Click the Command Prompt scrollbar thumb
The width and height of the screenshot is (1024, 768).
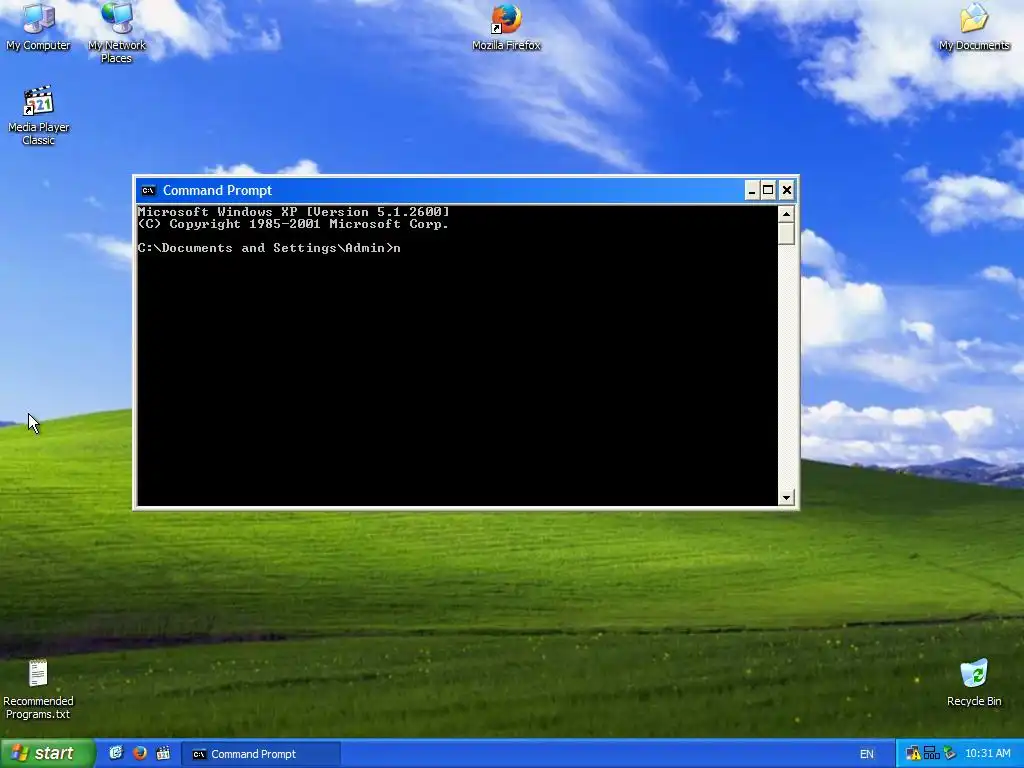coord(786,234)
